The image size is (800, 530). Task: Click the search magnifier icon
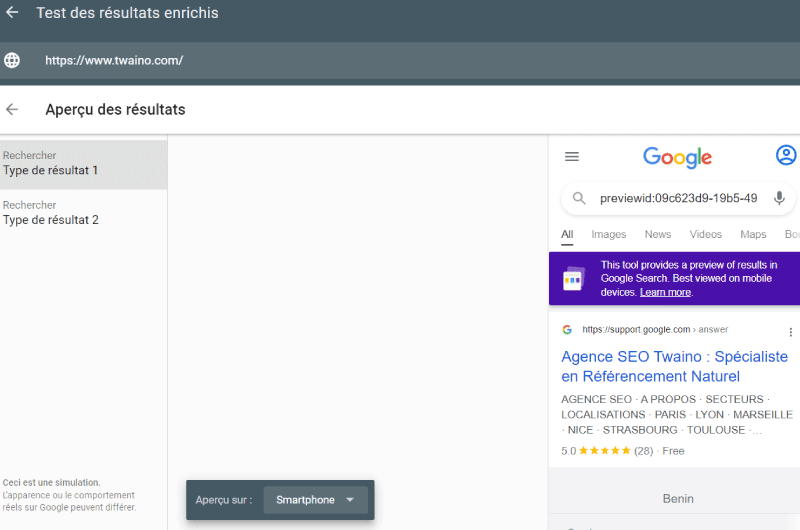coord(579,198)
